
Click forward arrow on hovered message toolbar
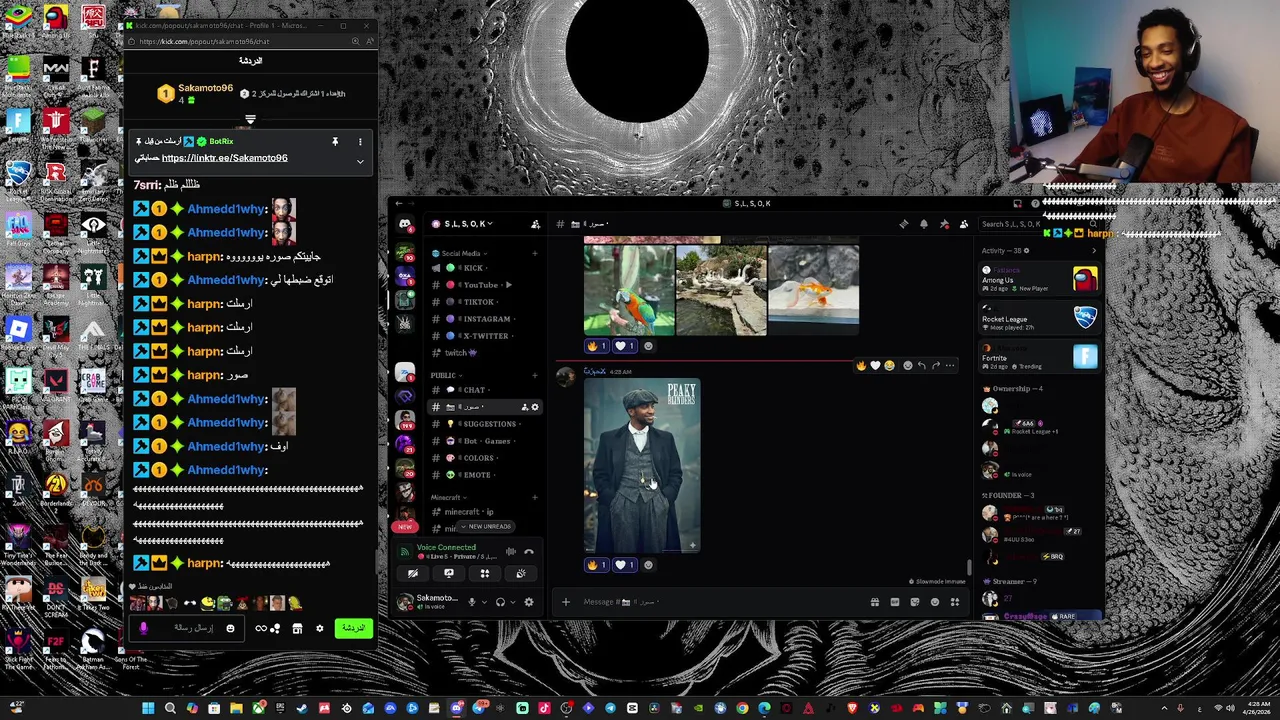point(936,366)
